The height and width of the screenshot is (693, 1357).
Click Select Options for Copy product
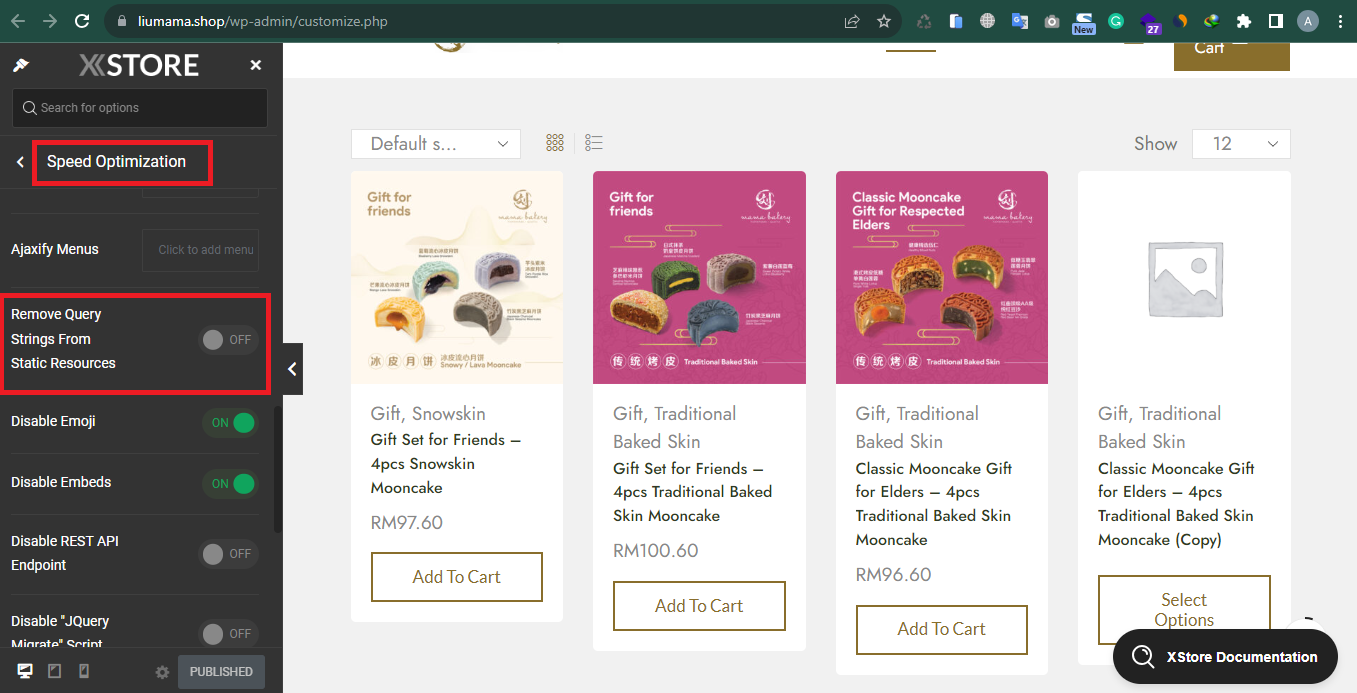tap(1184, 610)
